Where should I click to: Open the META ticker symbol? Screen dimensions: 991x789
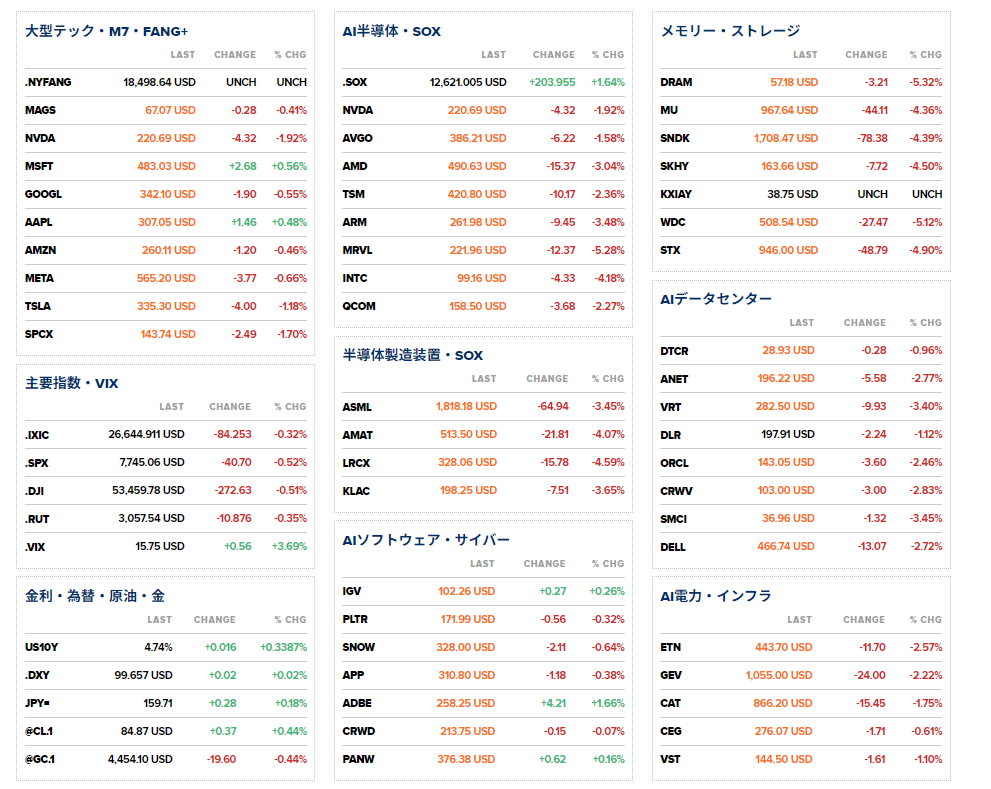pos(39,278)
